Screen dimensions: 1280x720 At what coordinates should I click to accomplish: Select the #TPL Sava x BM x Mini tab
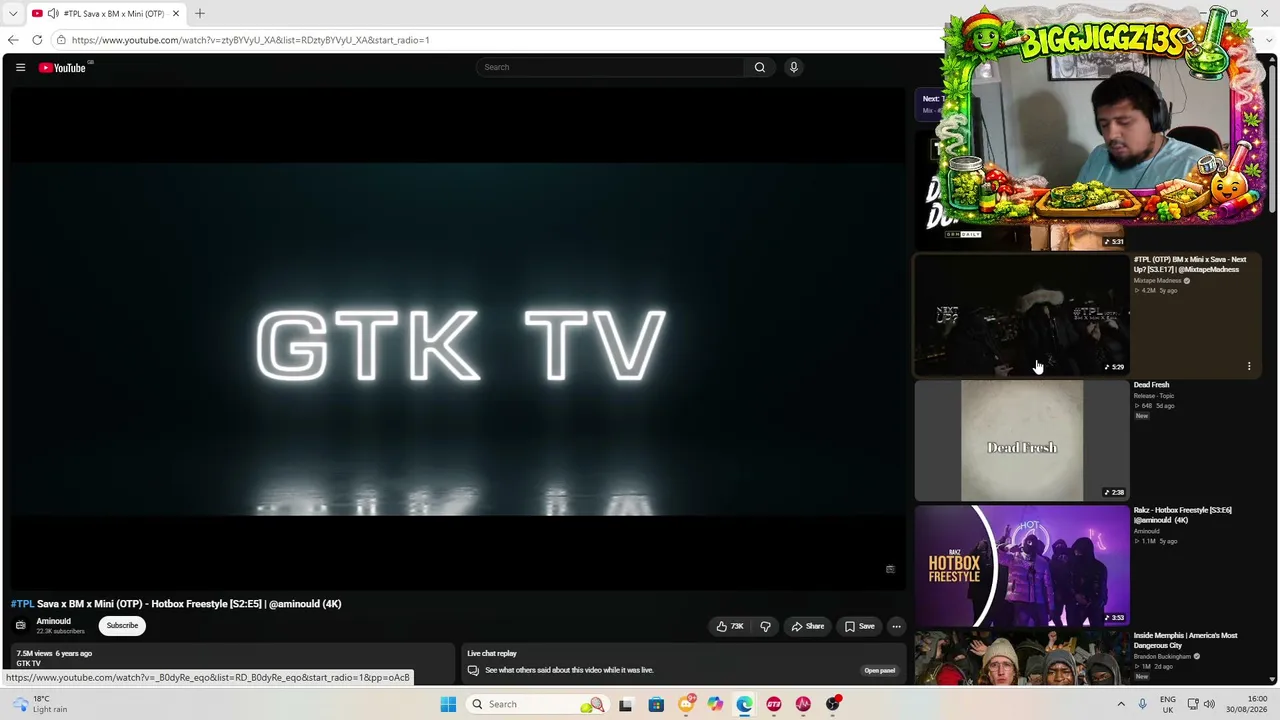pos(105,13)
